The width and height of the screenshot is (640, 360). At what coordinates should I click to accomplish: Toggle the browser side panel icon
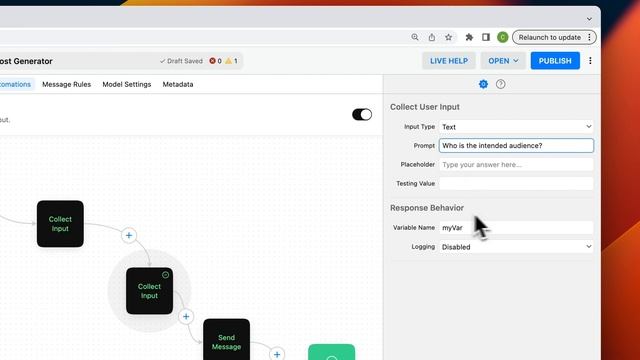tap(486, 37)
